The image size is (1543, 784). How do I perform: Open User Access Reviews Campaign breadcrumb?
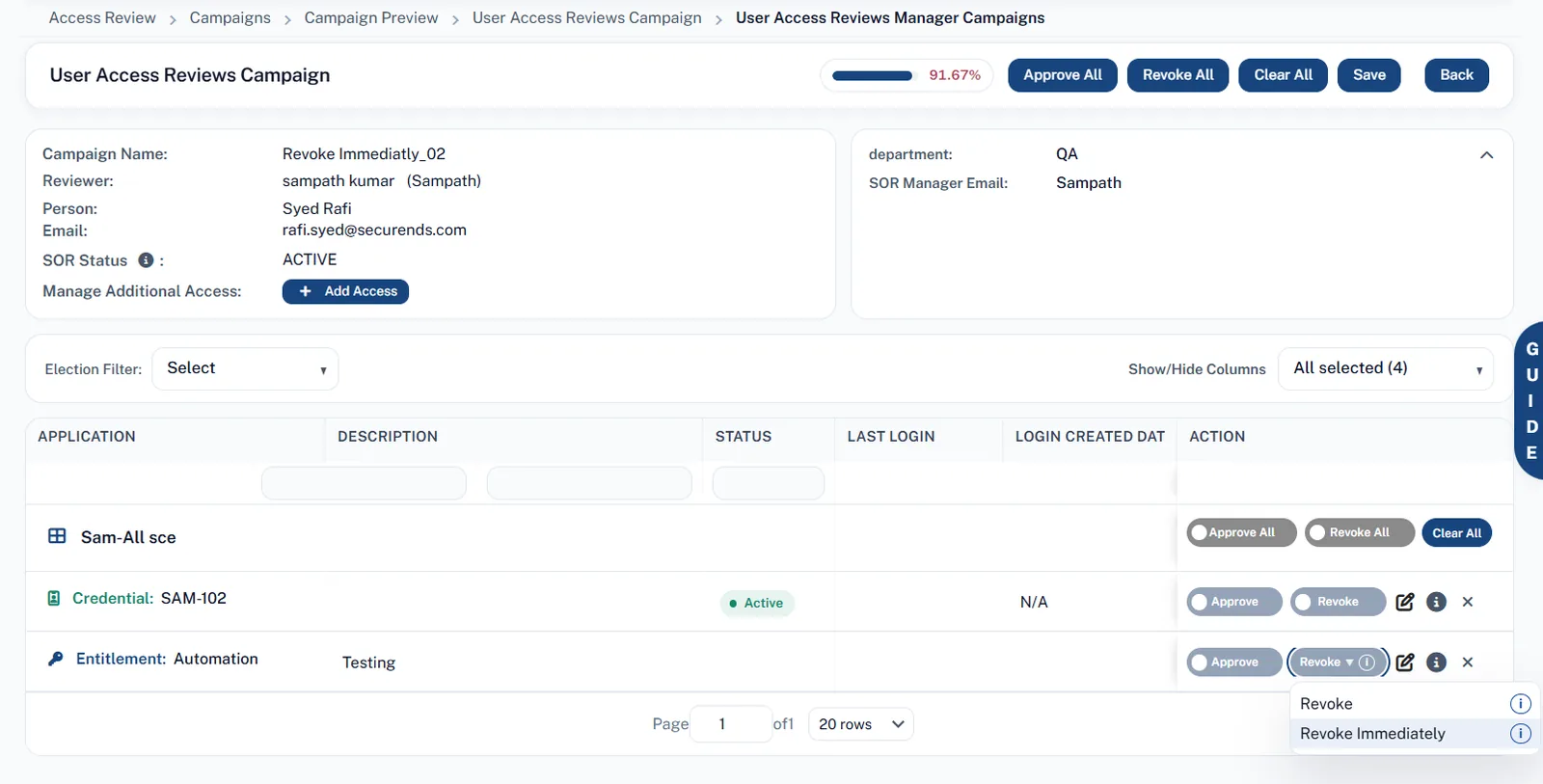click(587, 18)
